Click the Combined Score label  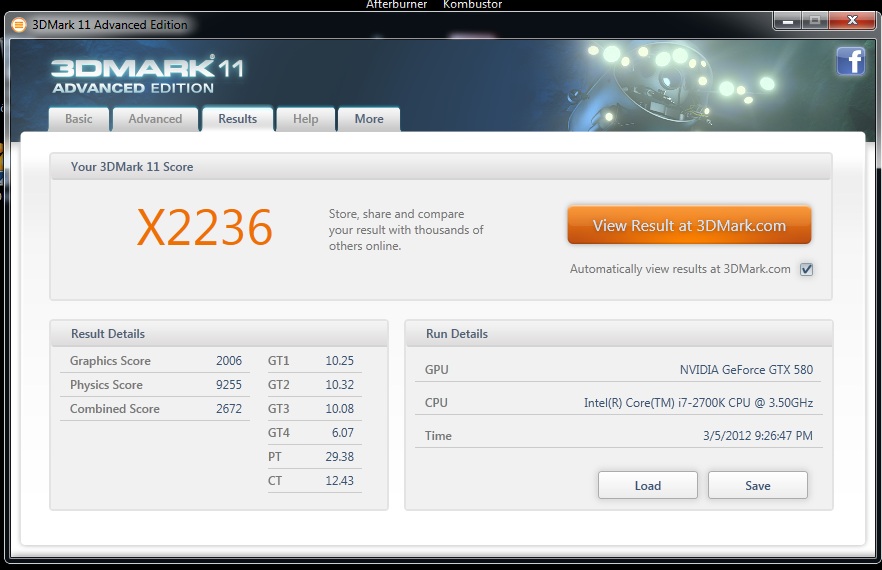tap(115, 409)
